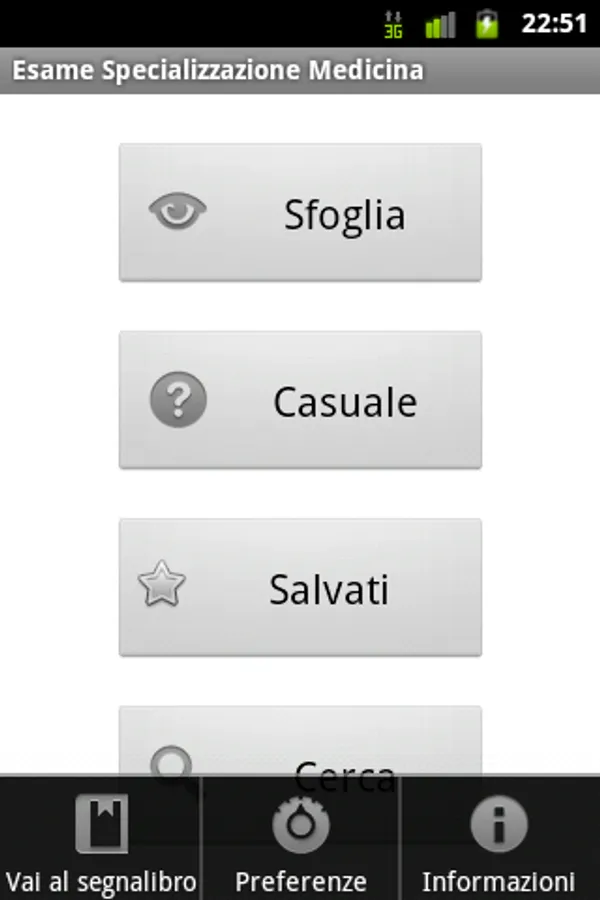Tap the signal strength bars icon
Screen dimensions: 600x900
click(440, 24)
